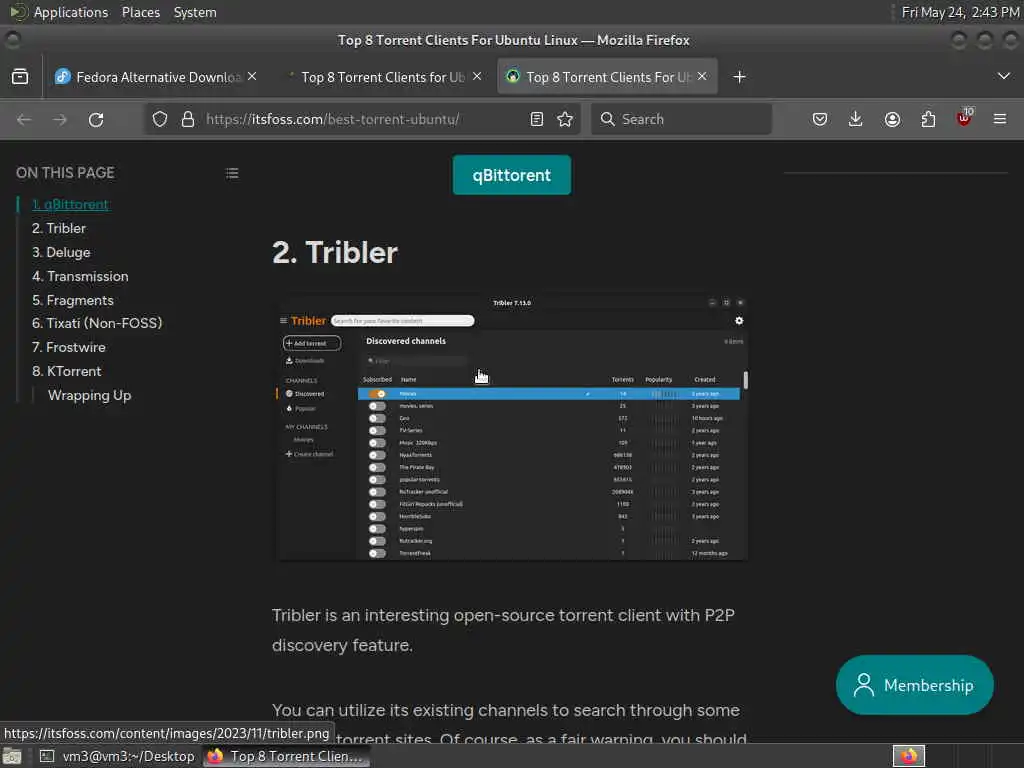Click the Firefox icon in the bottom panel tray

909,756
